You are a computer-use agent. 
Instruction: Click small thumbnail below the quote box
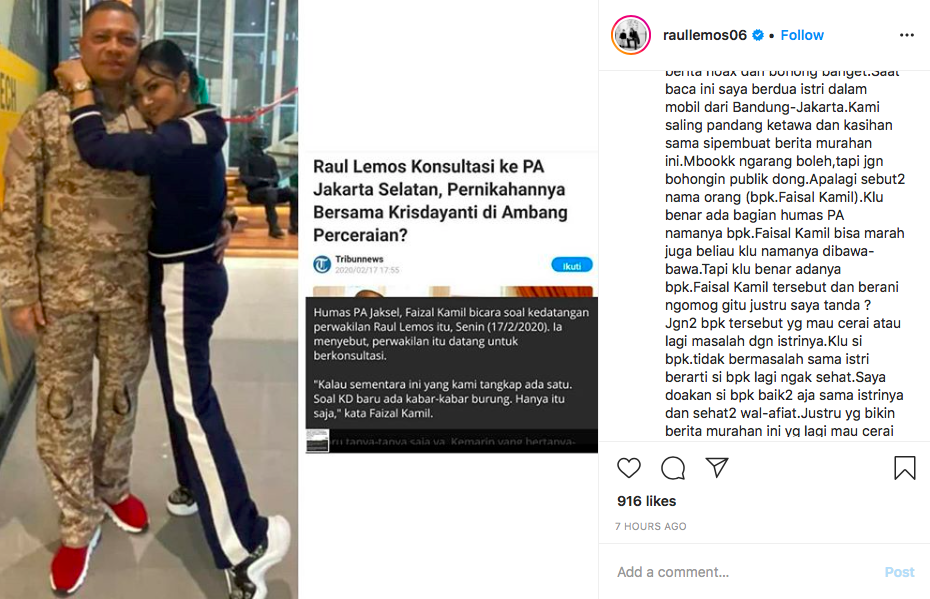[x=317, y=441]
